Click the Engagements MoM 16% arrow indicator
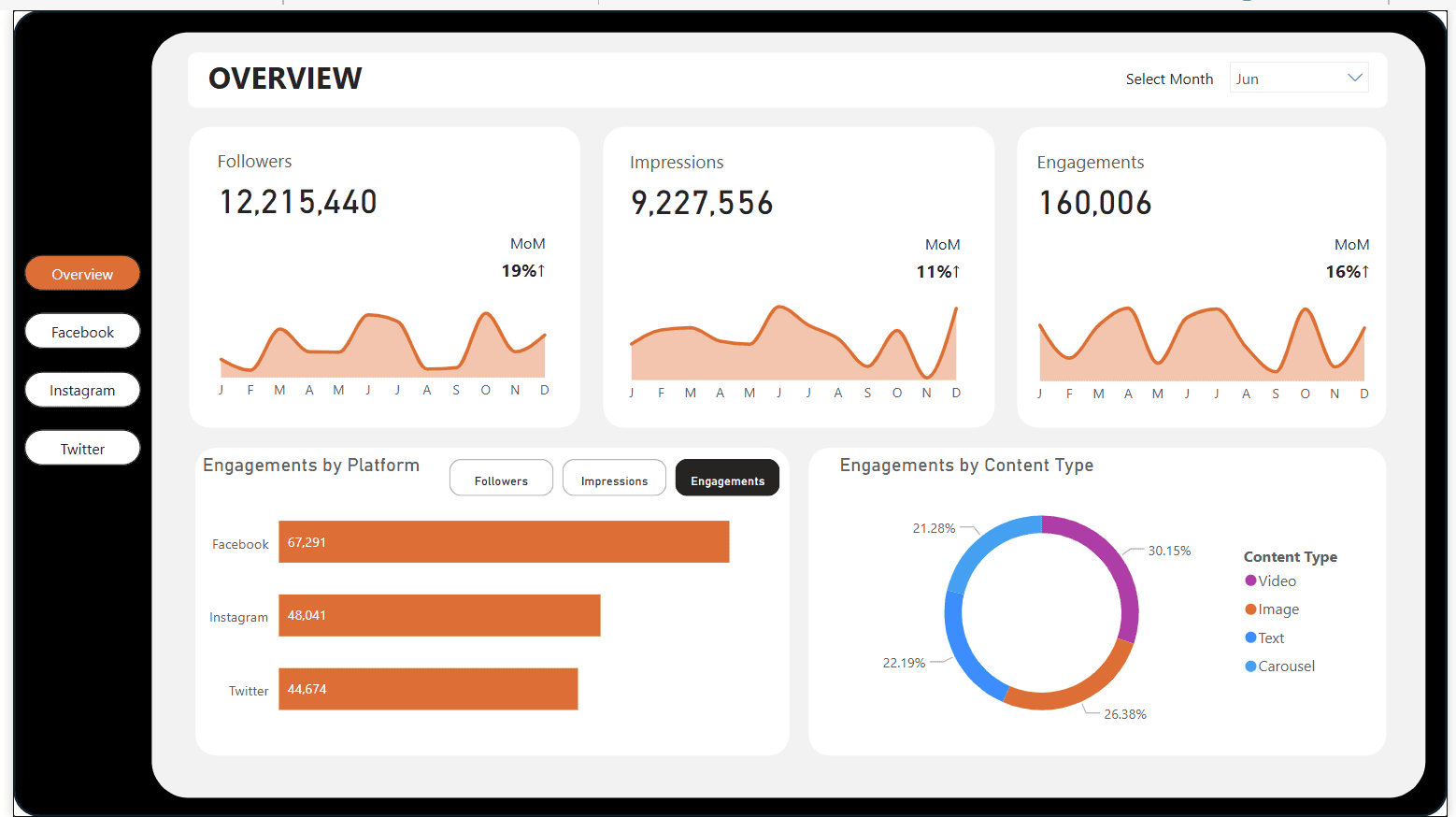 (x=1364, y=272)
